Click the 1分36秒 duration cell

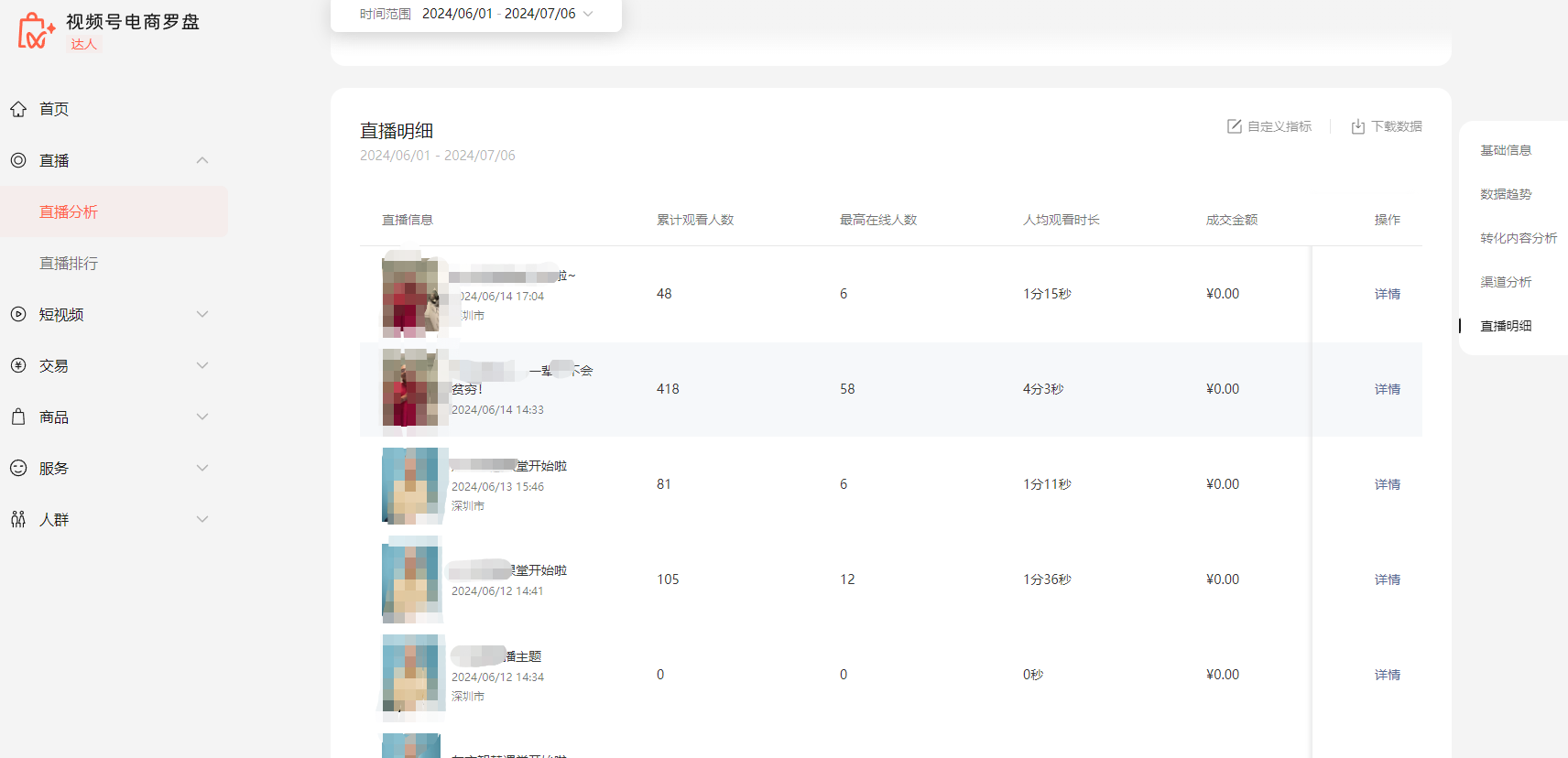click(x=1047, y=579)
